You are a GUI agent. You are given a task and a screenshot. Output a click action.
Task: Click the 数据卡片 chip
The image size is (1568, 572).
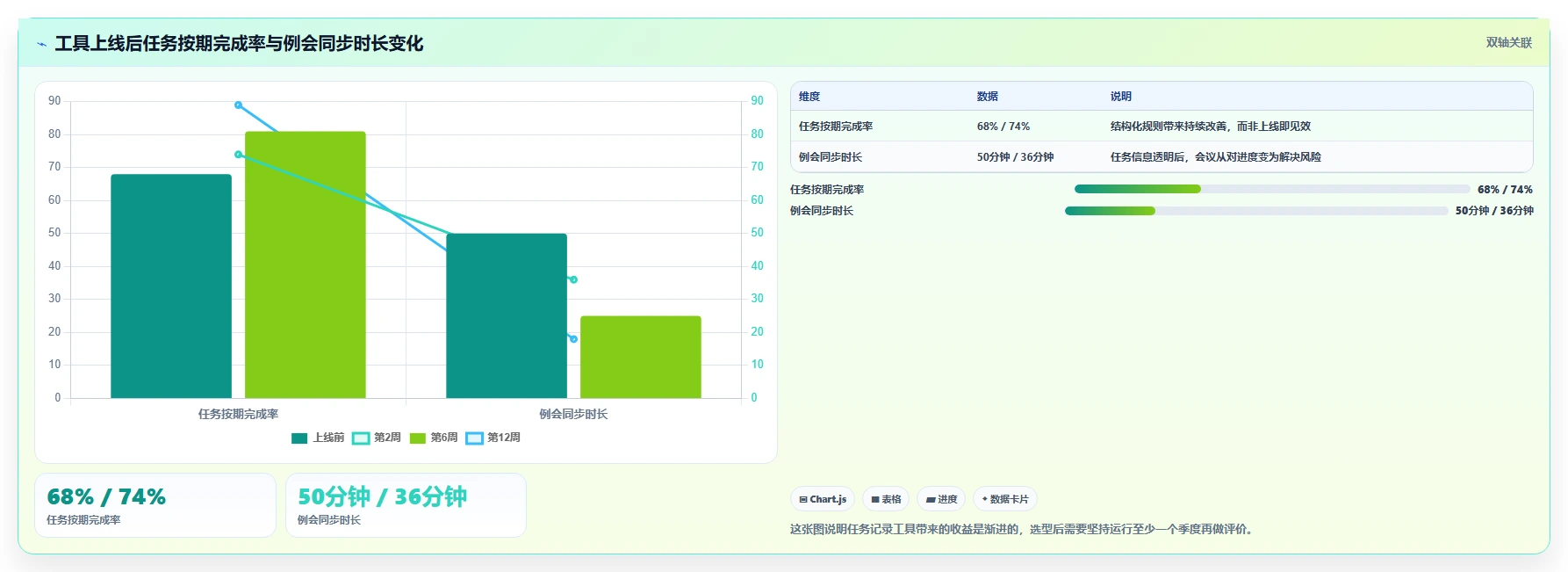point(1005,499)
